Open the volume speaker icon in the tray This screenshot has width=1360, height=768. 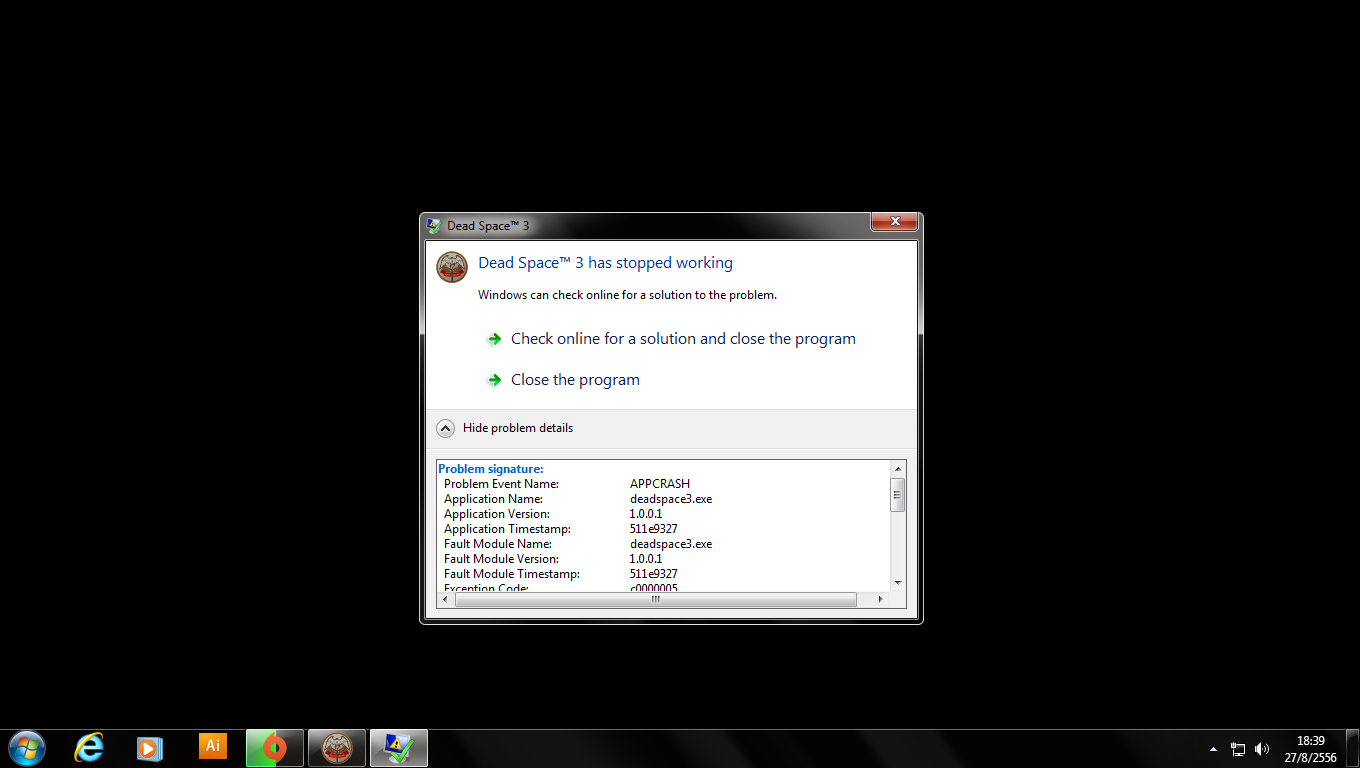click(x=1262, y=749)
